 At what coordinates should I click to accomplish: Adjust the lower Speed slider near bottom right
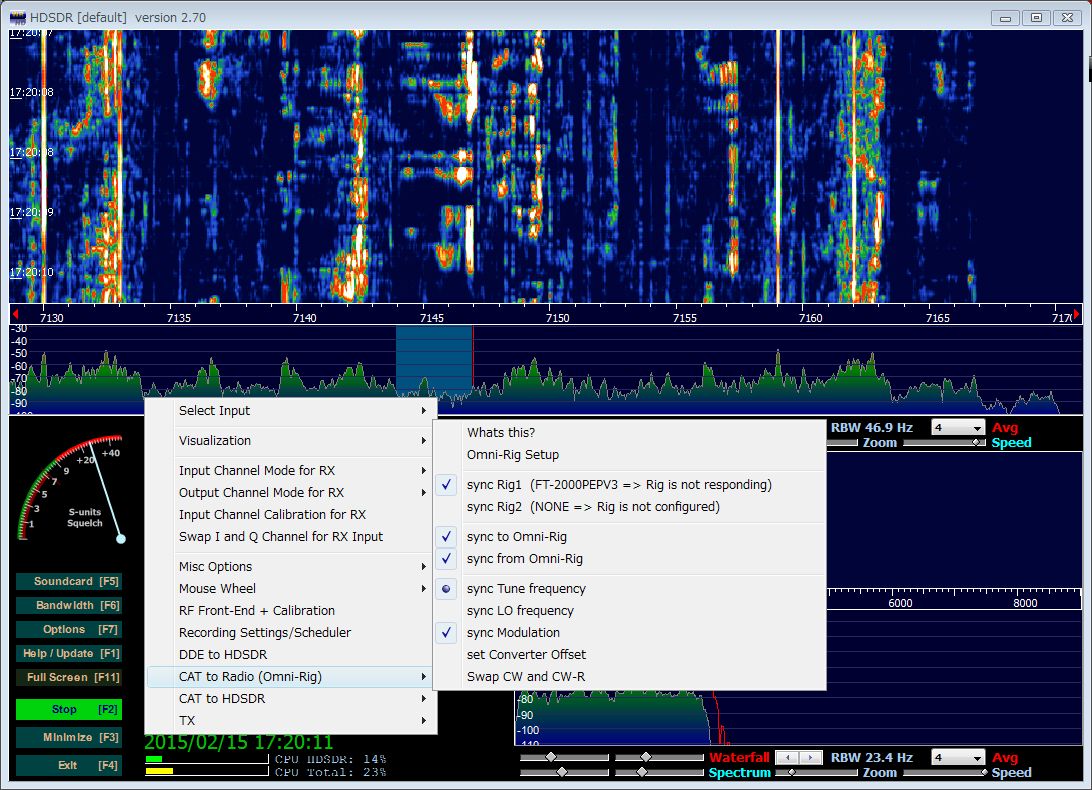click(x=945, y=773)
